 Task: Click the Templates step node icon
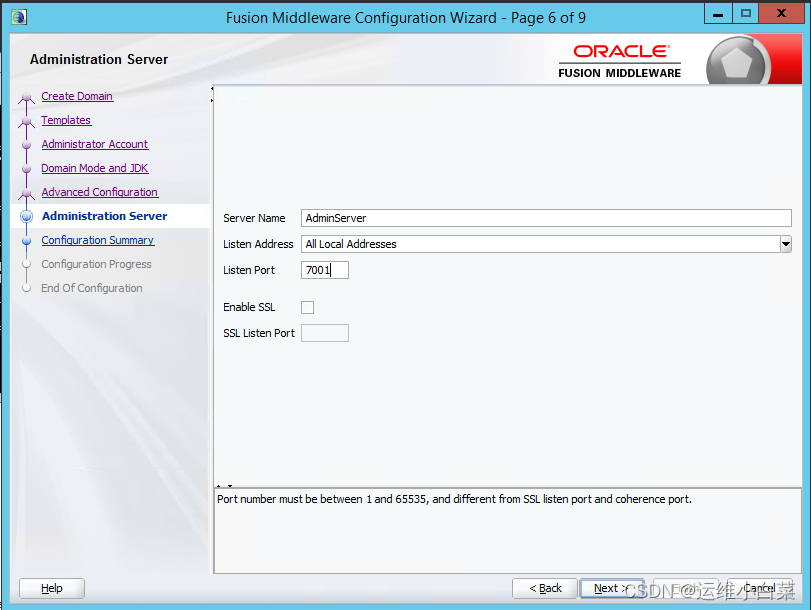[x=26, y=121]
